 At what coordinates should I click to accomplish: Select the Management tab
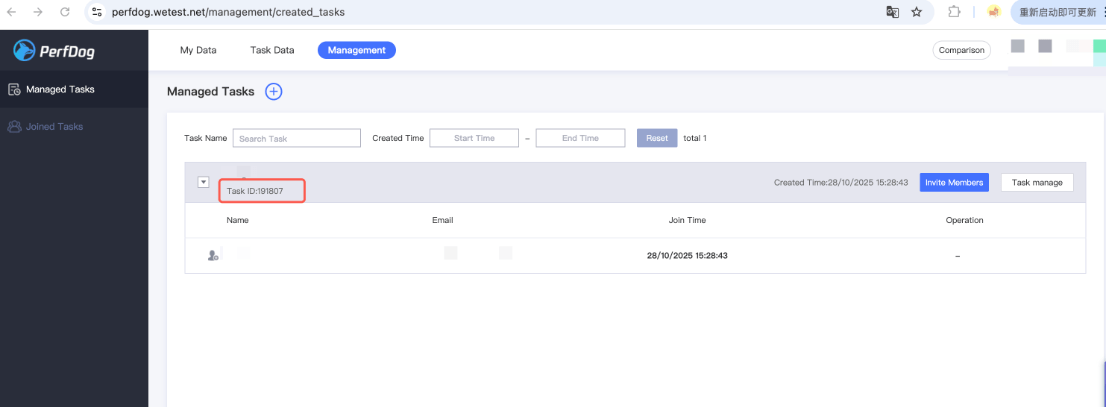pyautogui.click(x=356, y=50)
